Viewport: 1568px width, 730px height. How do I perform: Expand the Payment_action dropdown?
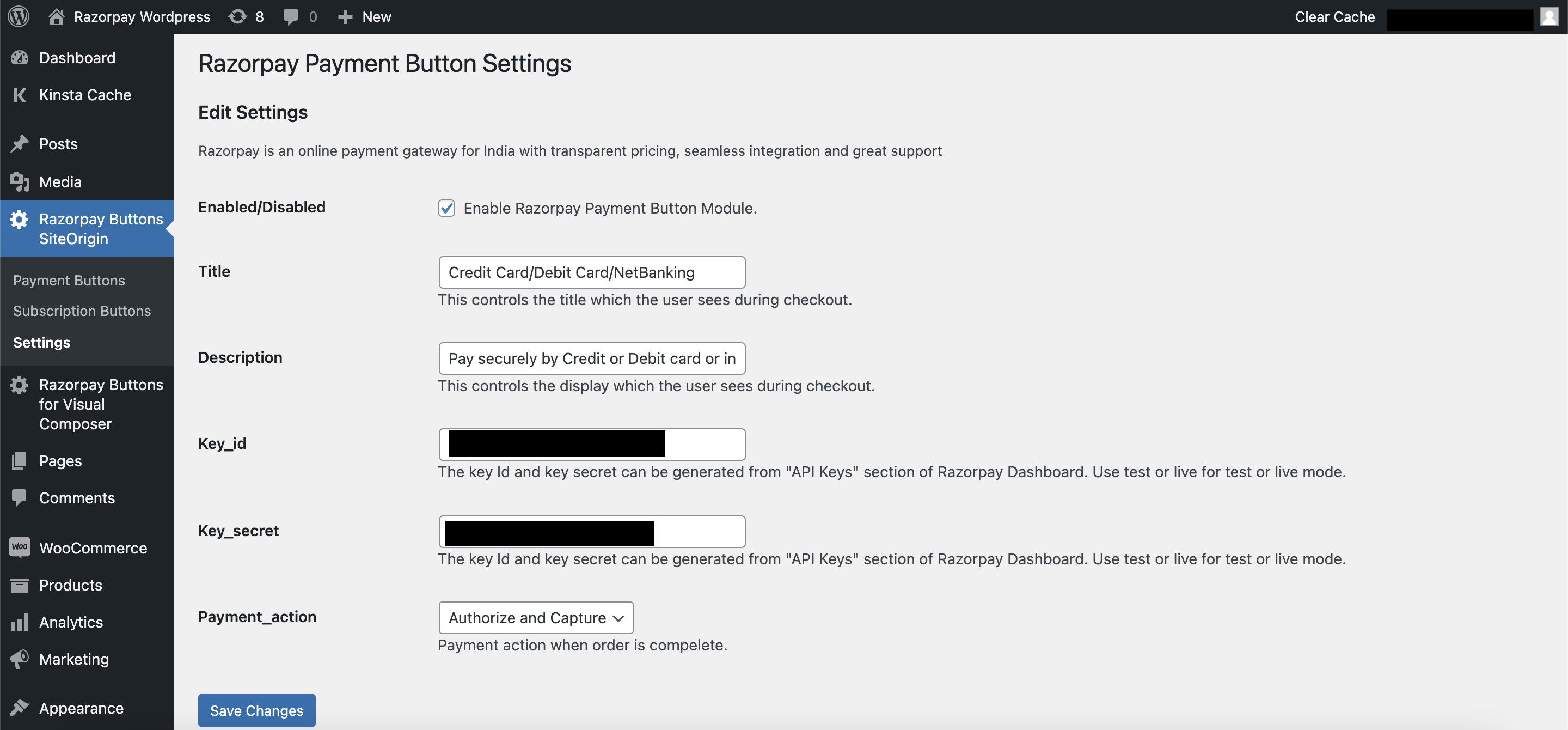click(x=536, y=617)
